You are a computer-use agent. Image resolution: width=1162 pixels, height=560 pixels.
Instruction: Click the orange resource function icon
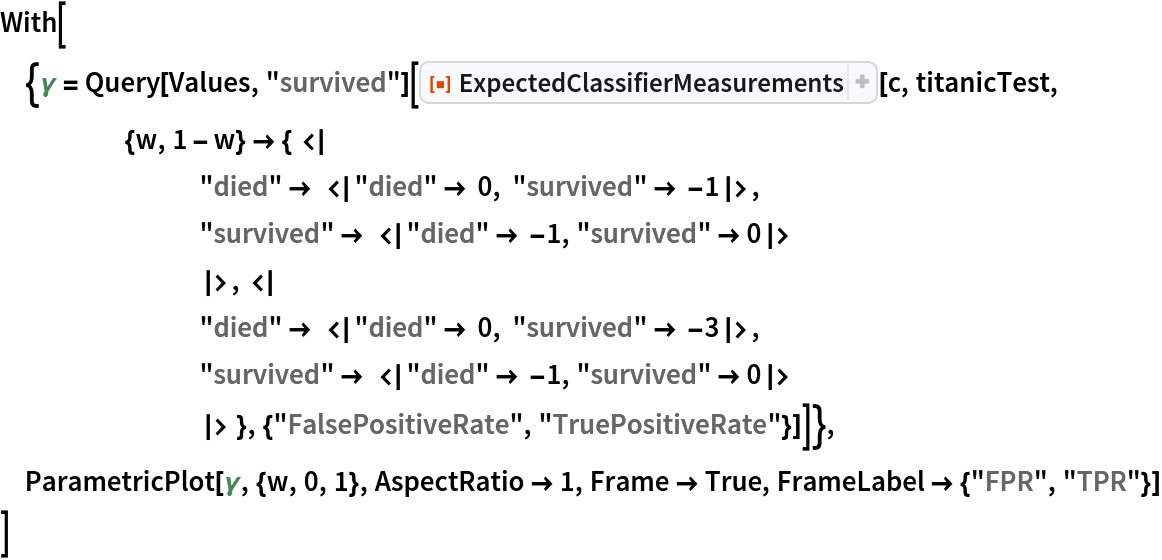(x=438, y=84)
